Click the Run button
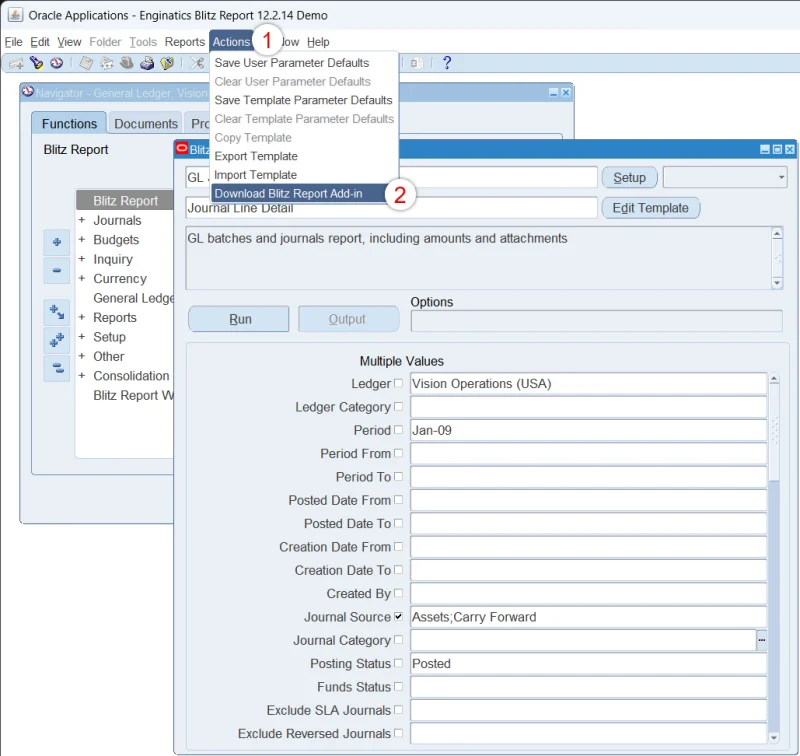Screen dimensions: 800x756 239,319
